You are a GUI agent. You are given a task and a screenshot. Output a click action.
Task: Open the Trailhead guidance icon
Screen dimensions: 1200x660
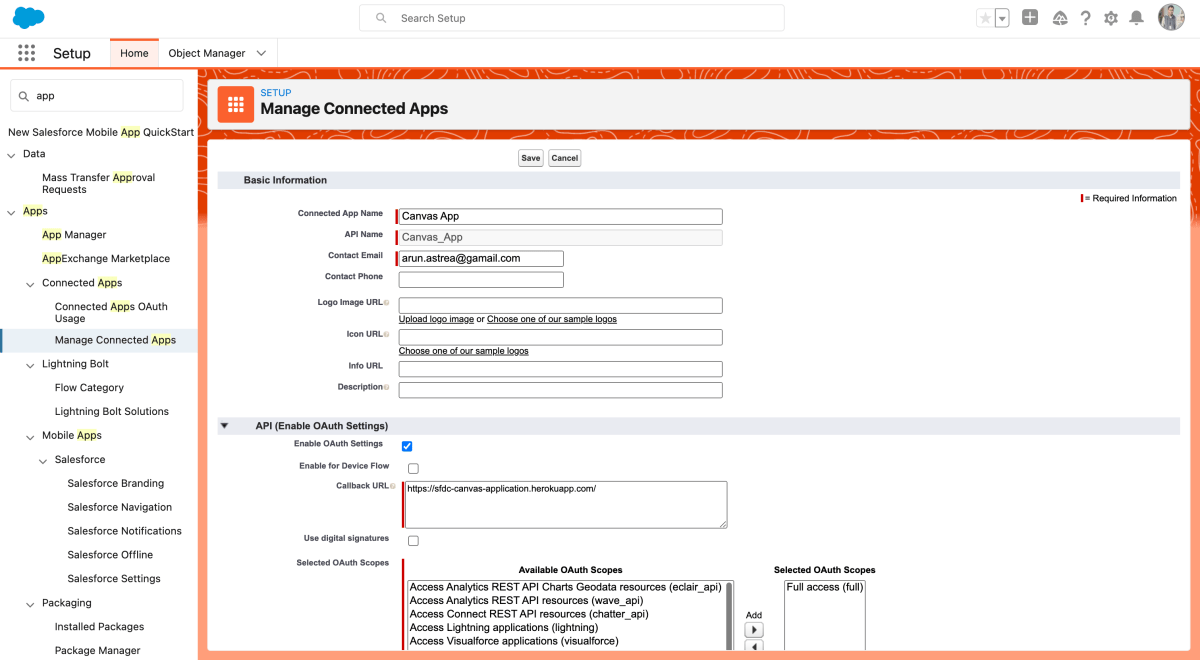pyautogui.click(x=1060, y=18)
